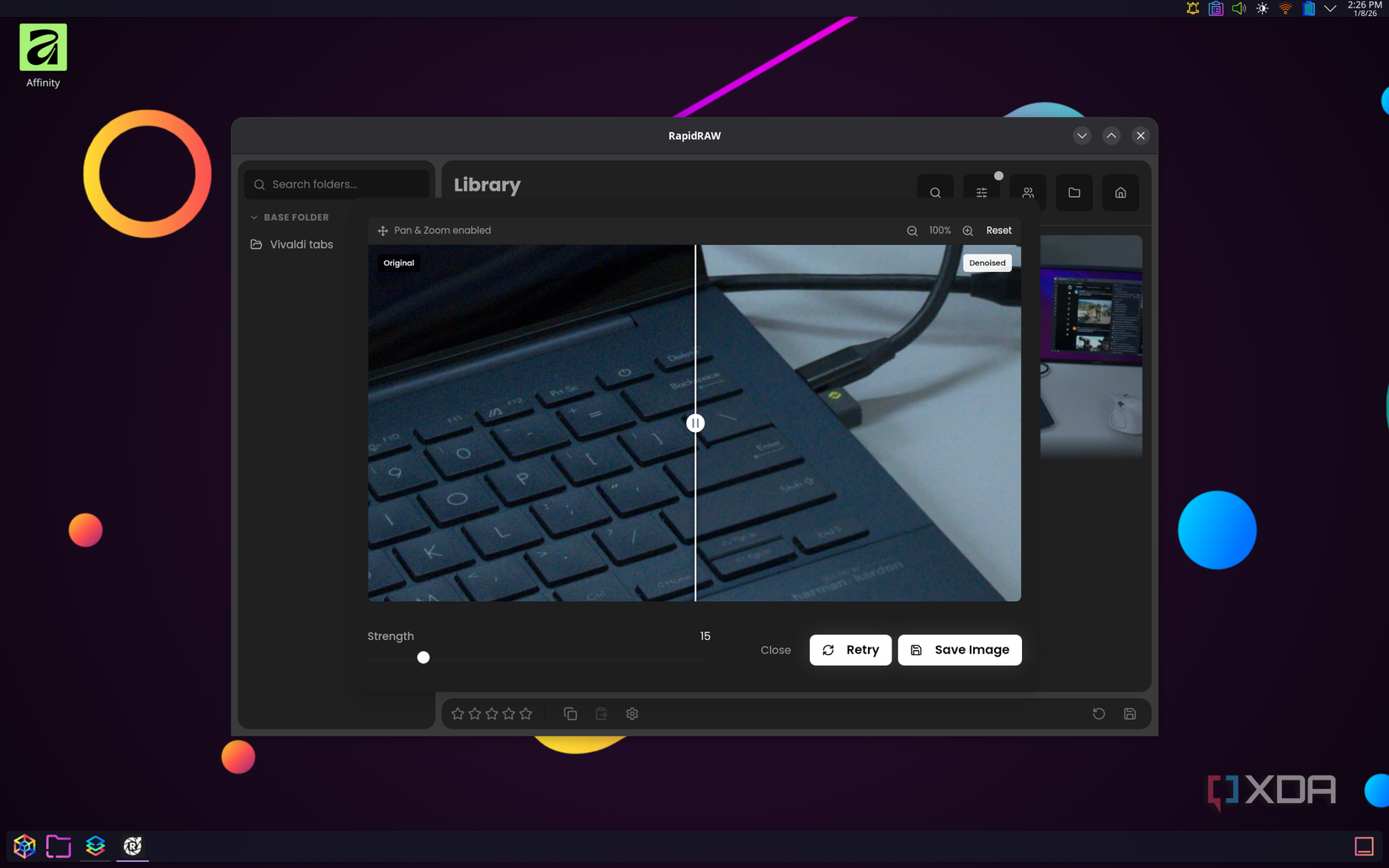The height and width of the screenshot is (868, 1389).
Task: Open the settings gear in bottom bar
Action: [x=632, y=714]
